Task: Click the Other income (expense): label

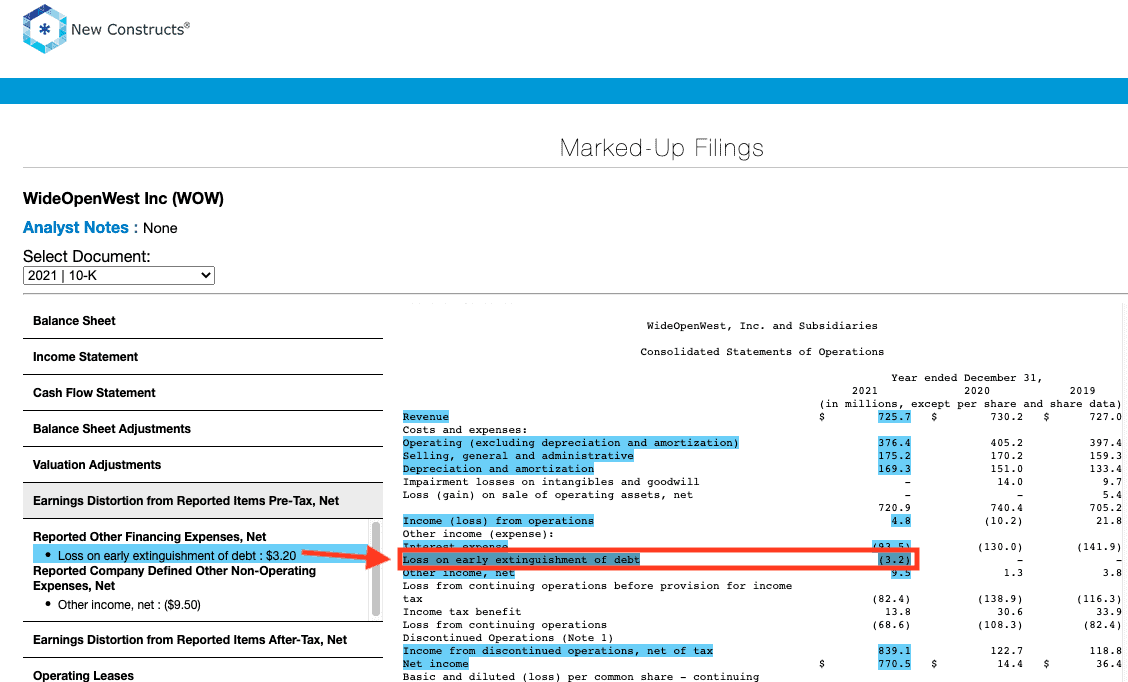Action: (476, 533)
